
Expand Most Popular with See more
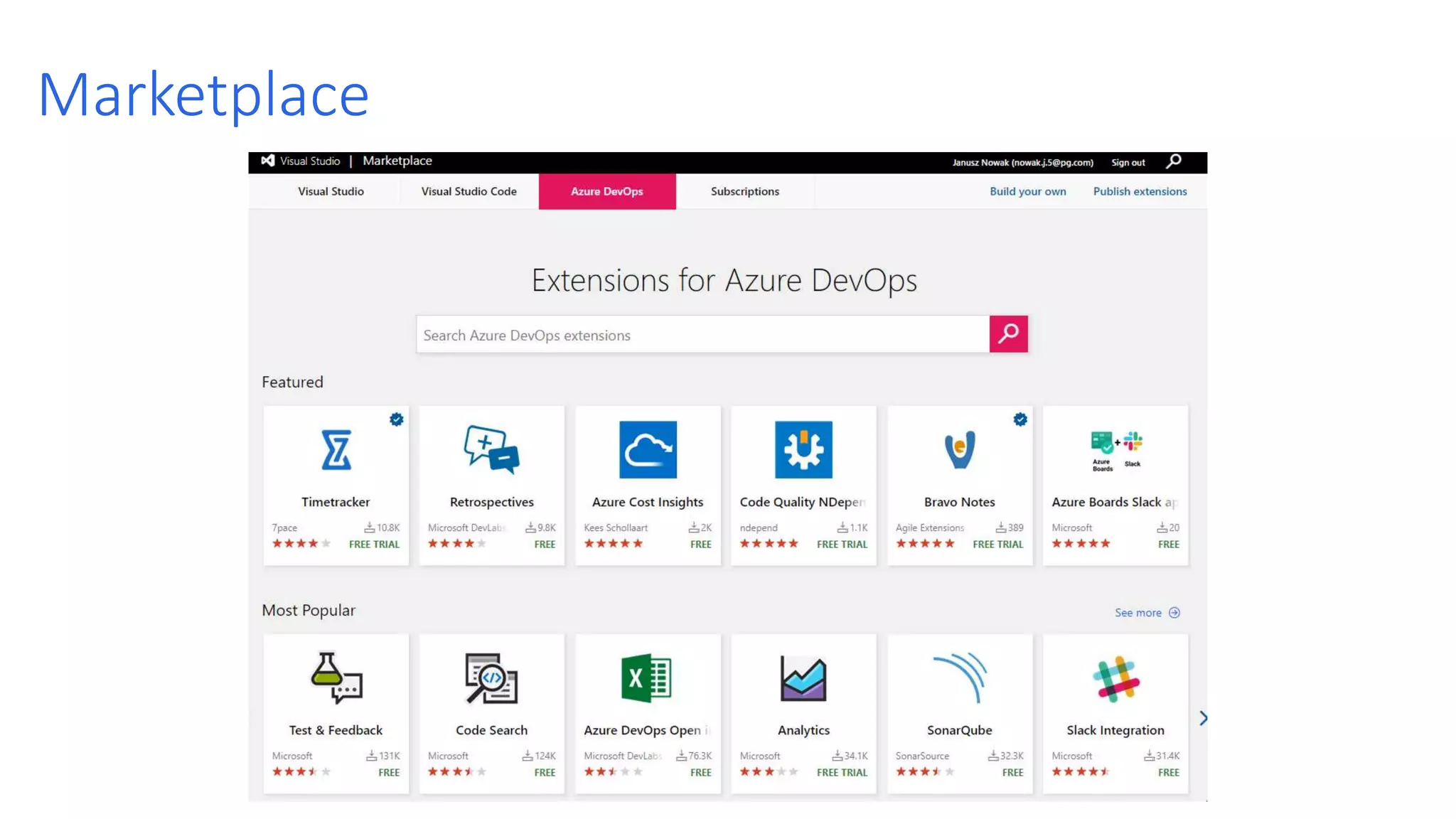(x=1147, y=612)
